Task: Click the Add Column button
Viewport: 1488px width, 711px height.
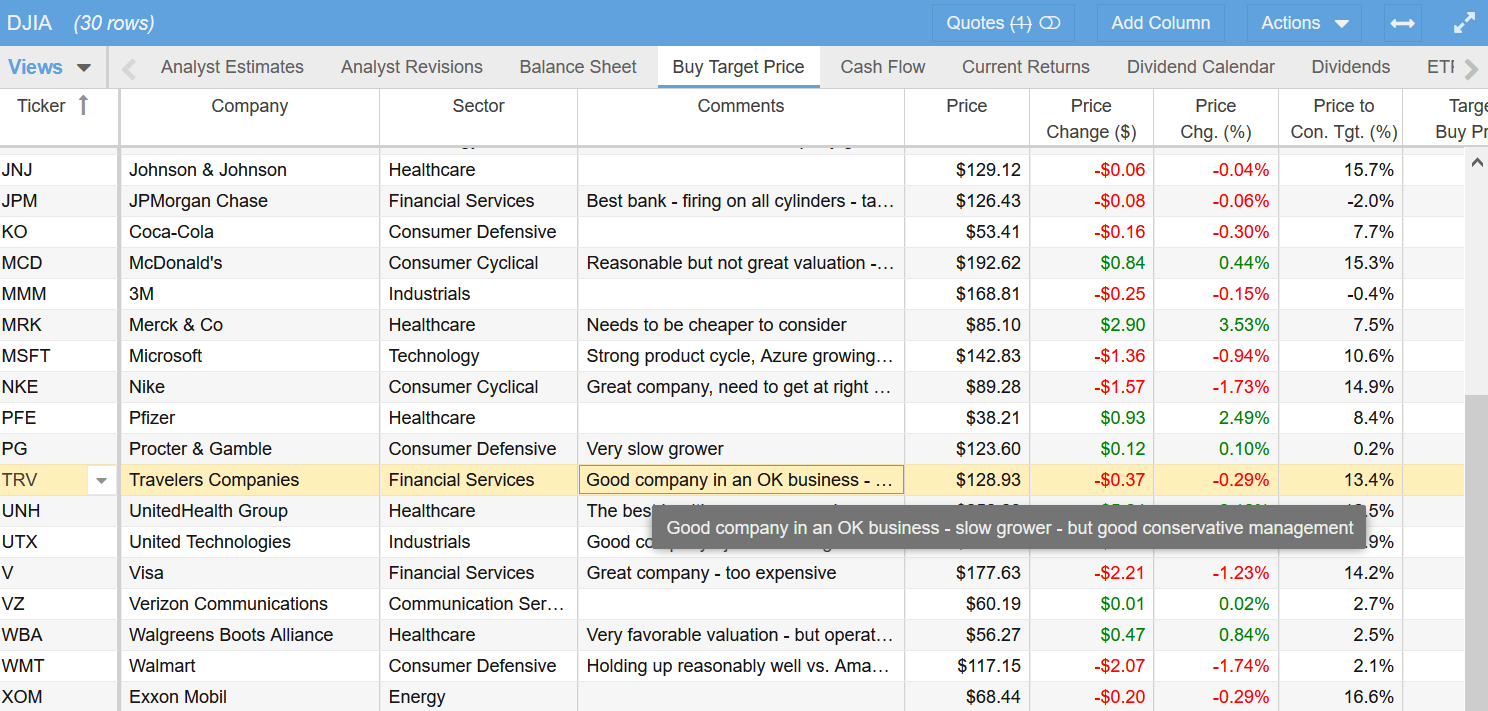Action: click(1161, 23)
